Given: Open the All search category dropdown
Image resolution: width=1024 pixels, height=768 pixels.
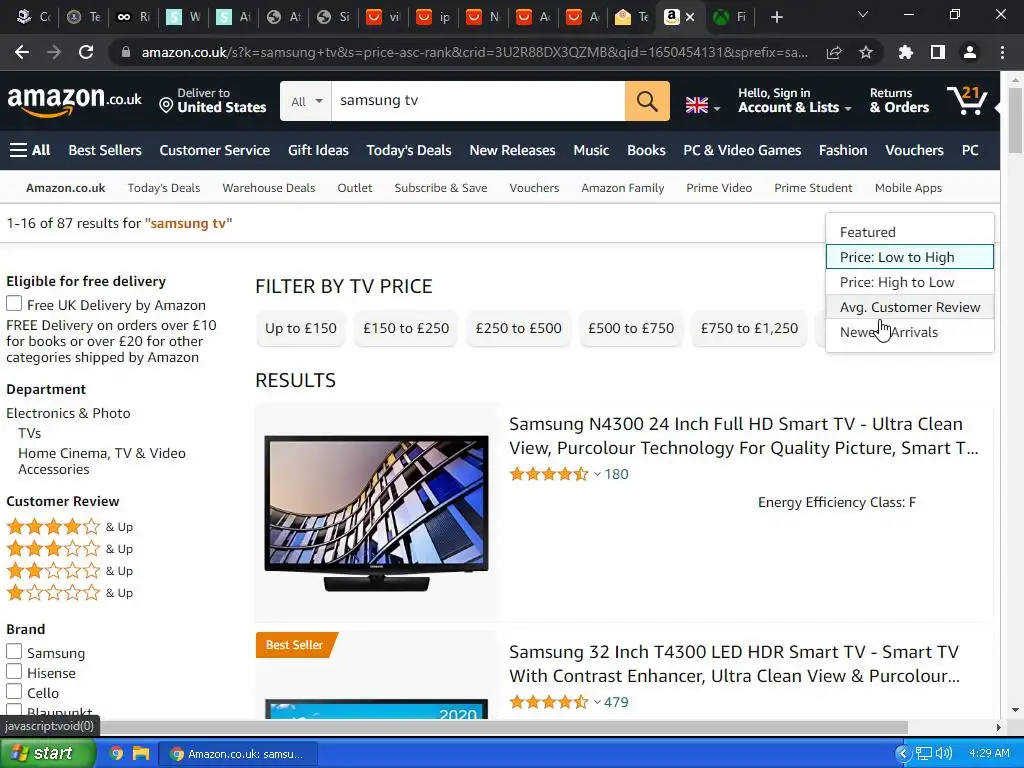Looking at the screenshot, I should pyautogui.click(x=306, y=101).
